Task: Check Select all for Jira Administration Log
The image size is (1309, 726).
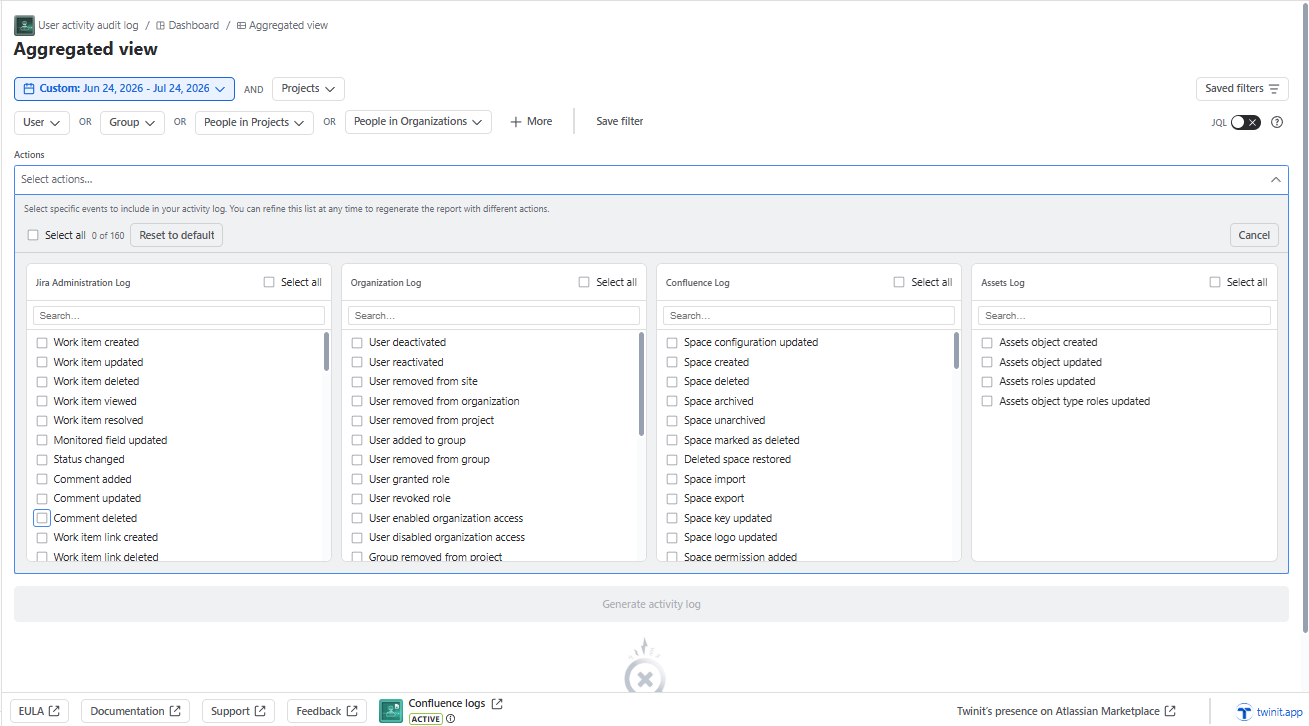Action: pyautogui.click(x=269, y=282)
